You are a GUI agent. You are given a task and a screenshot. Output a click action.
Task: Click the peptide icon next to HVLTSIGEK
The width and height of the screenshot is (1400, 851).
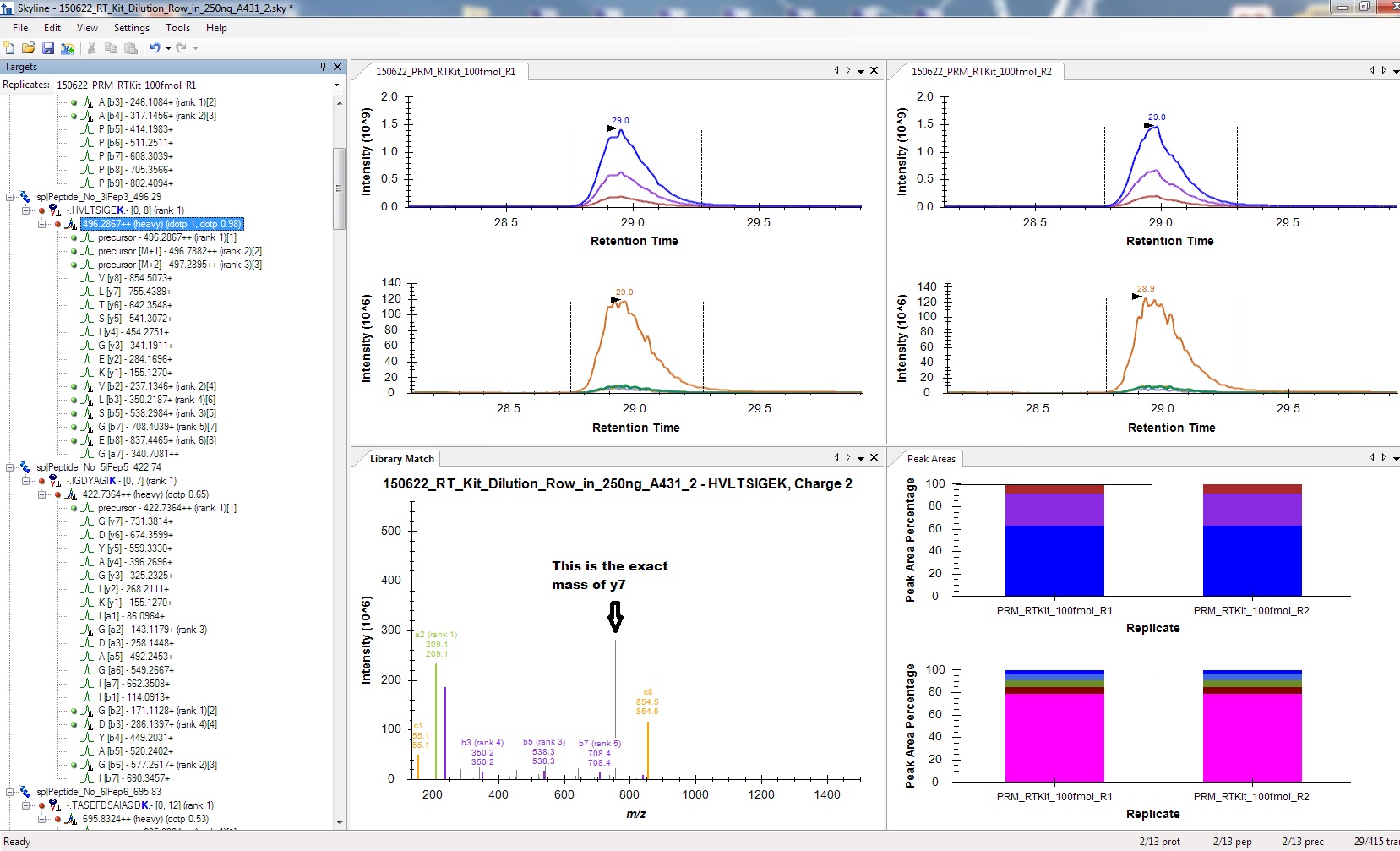[55, 210]
